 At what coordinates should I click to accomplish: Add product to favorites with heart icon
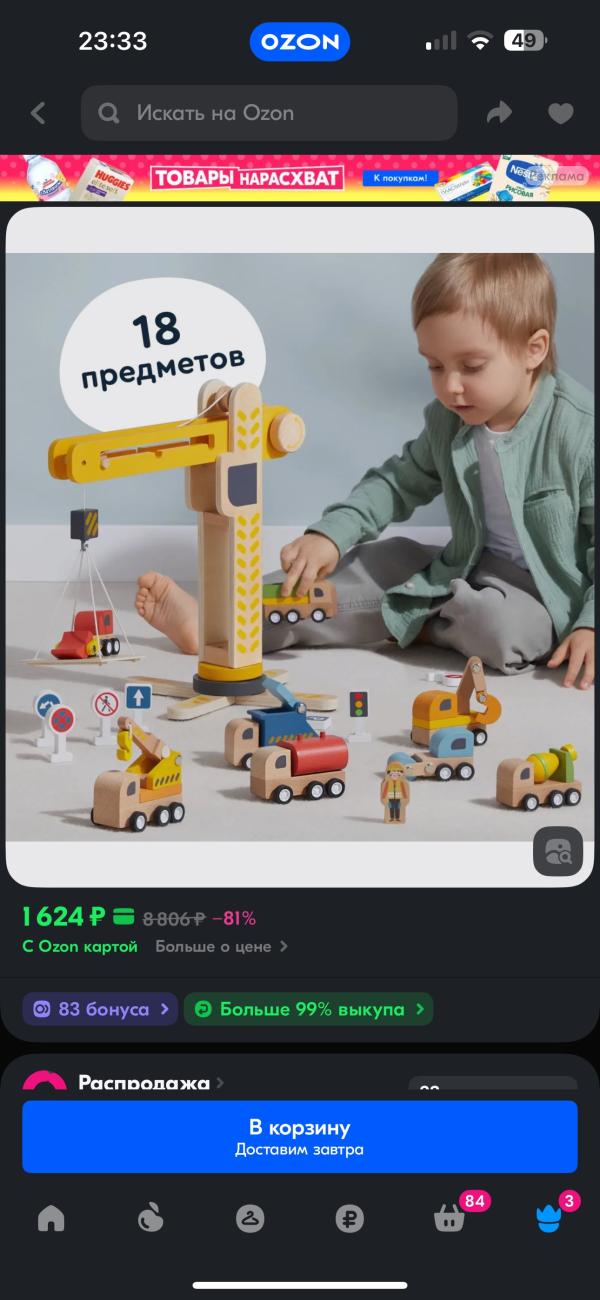tap(561, 113)
